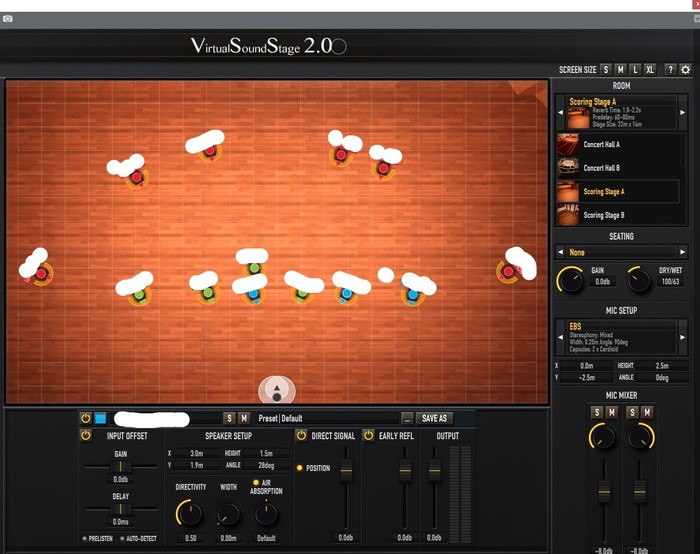Toggle the source power button beside the blue square

(x=86, y=418)
